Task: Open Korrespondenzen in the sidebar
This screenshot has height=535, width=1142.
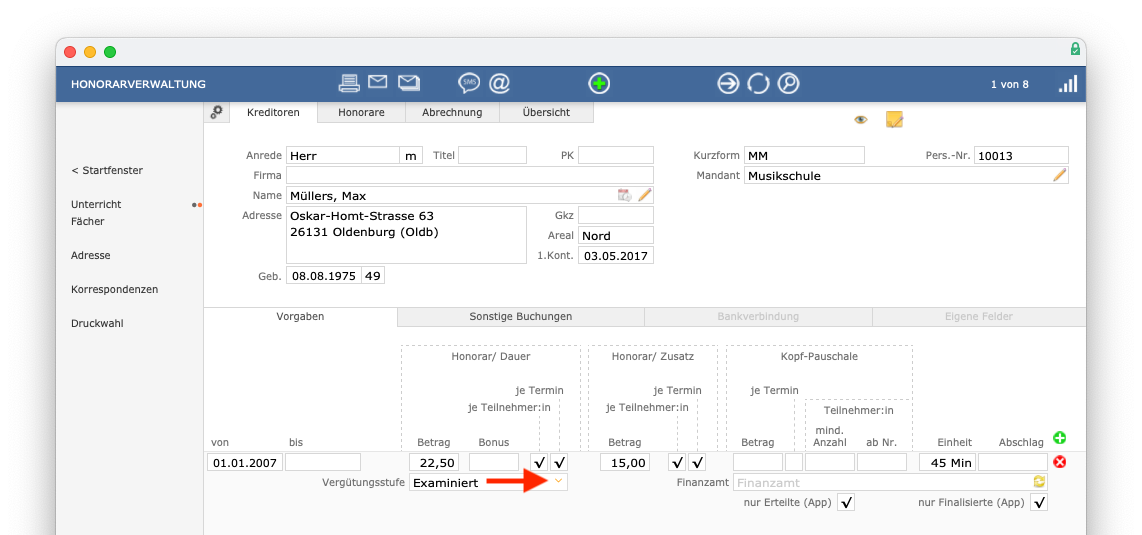Action: [x=114, y=289]
